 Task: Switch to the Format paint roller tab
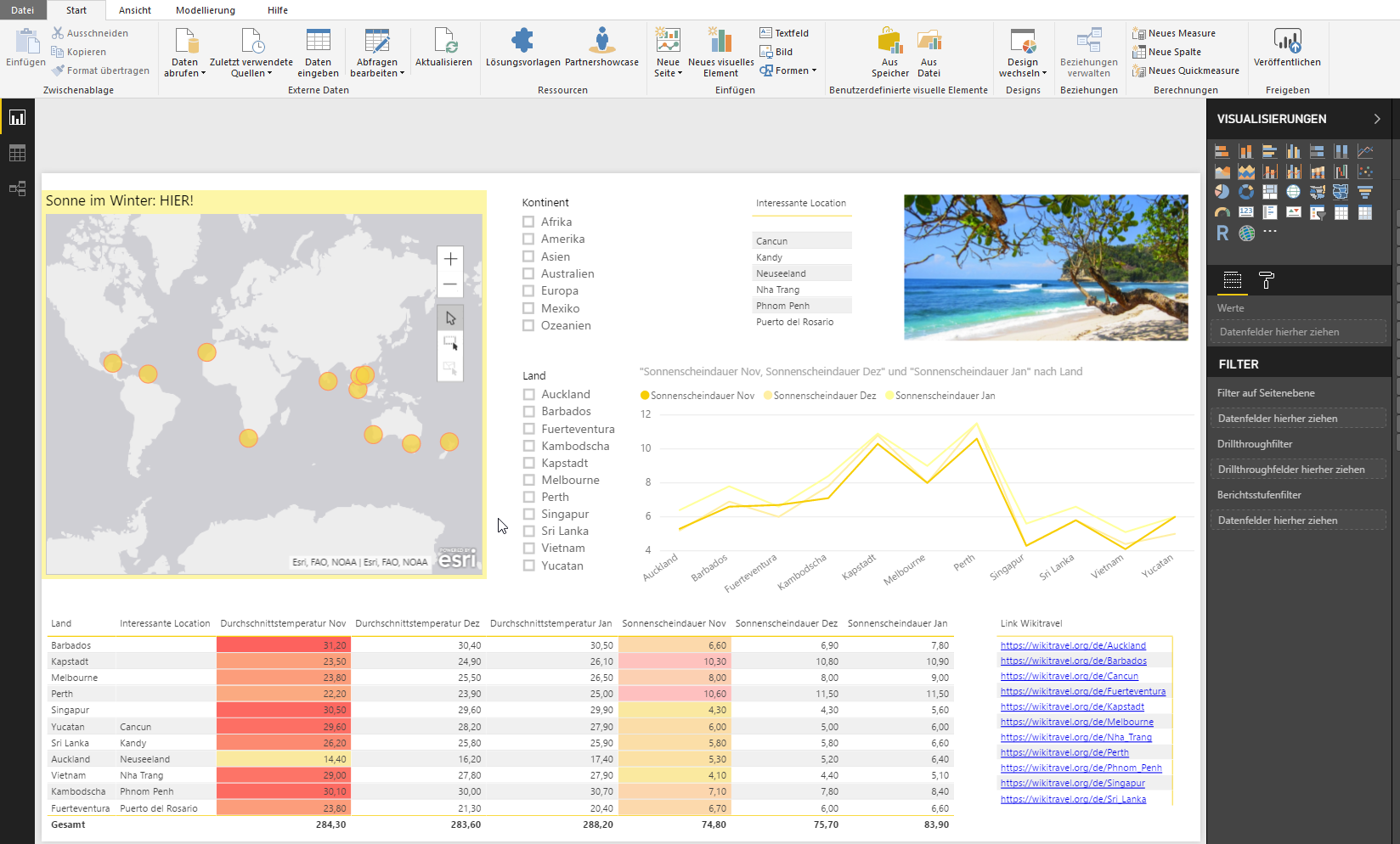[x=1267, y=280]
